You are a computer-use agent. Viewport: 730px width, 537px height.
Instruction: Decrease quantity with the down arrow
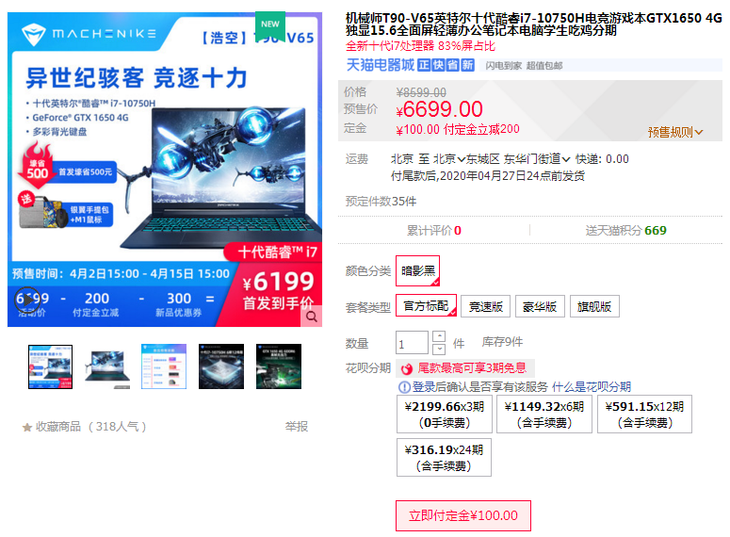(439, 349)
